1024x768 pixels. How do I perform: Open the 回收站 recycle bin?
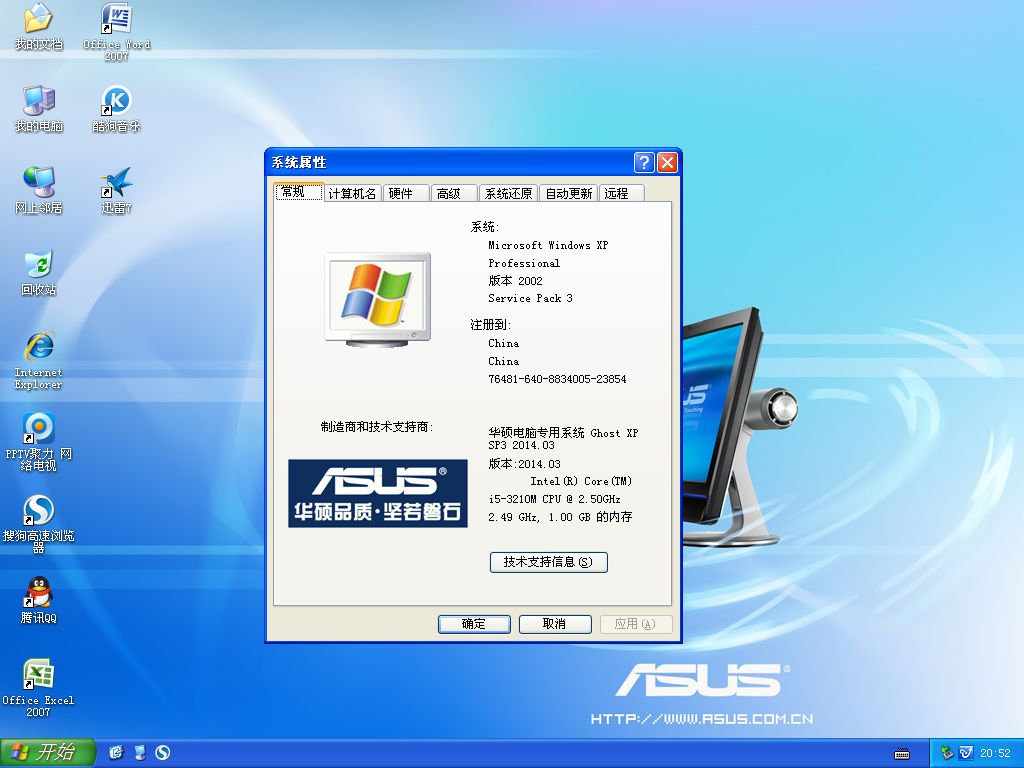pyautogui.click(x=38, y=264)
